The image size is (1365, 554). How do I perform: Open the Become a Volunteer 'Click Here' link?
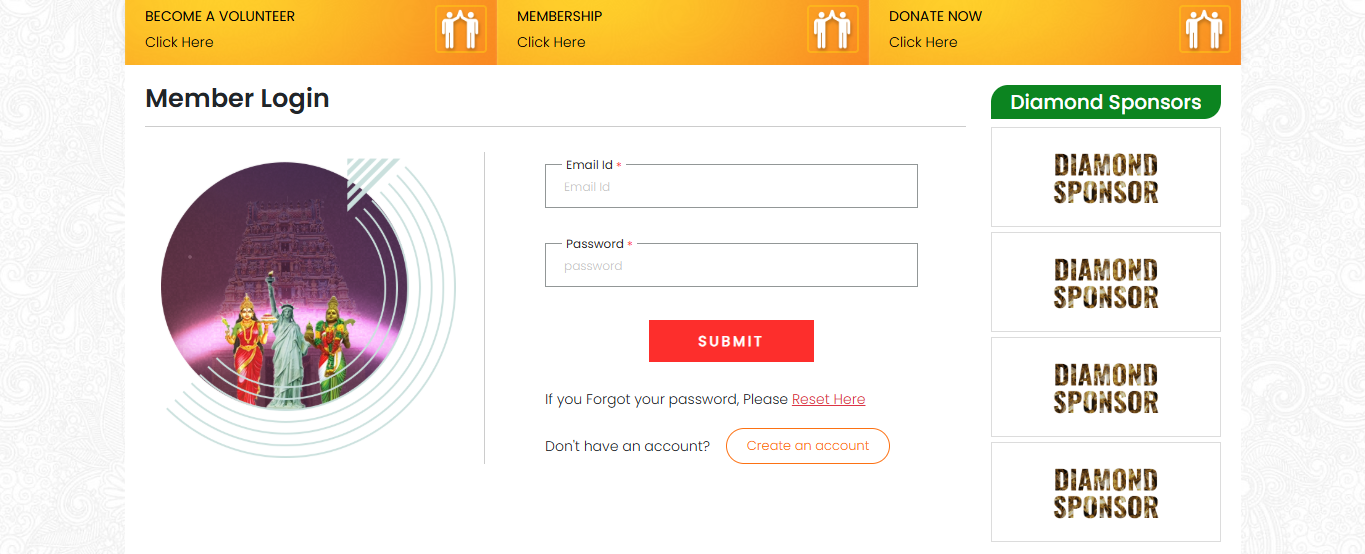click(179, 42)
